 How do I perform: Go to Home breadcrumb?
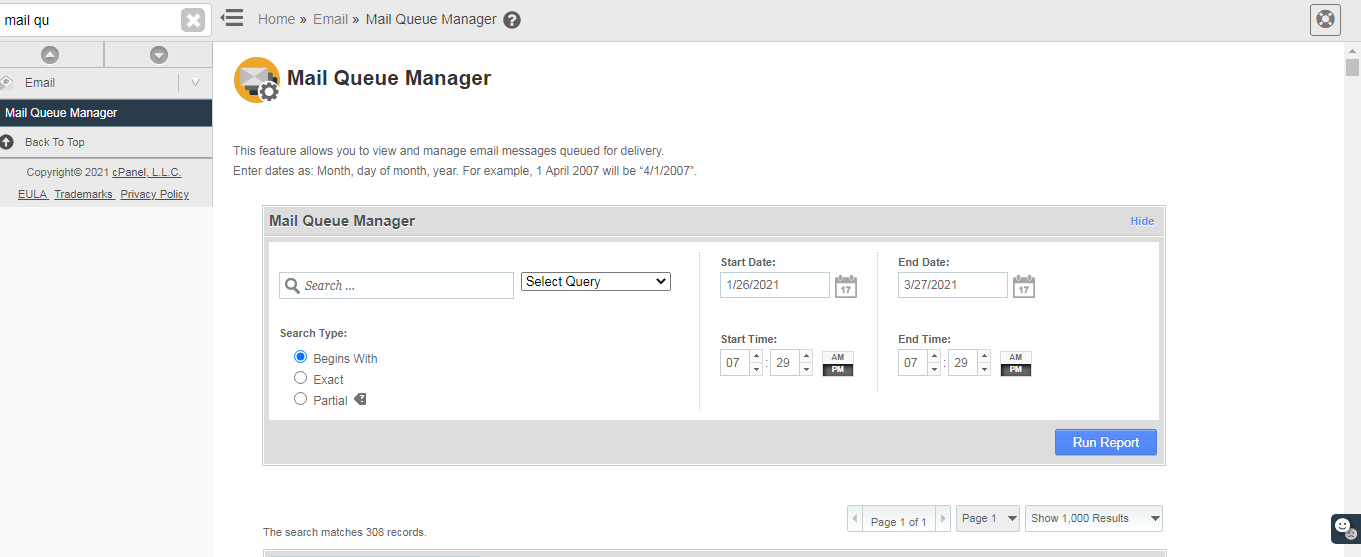pyautogui.click(x=276, y=19)
